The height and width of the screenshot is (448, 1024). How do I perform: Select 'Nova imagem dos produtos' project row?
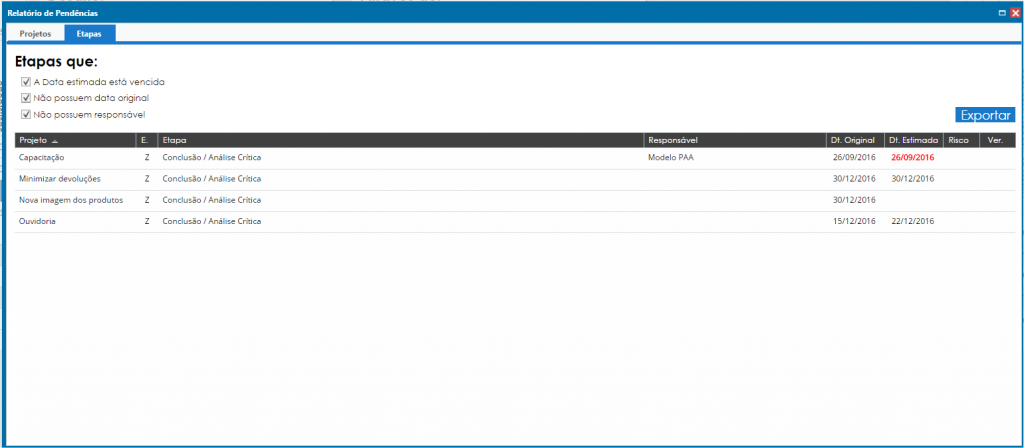click(515, 200)
